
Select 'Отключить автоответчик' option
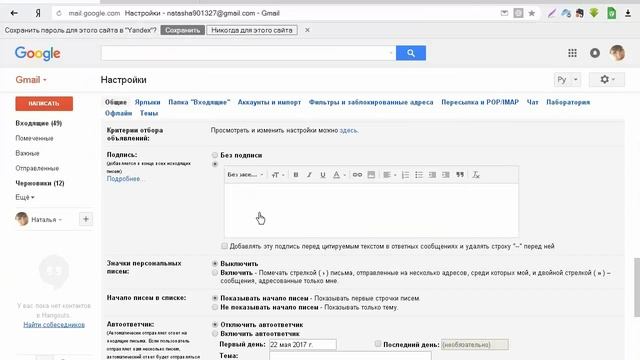point(215,324)
